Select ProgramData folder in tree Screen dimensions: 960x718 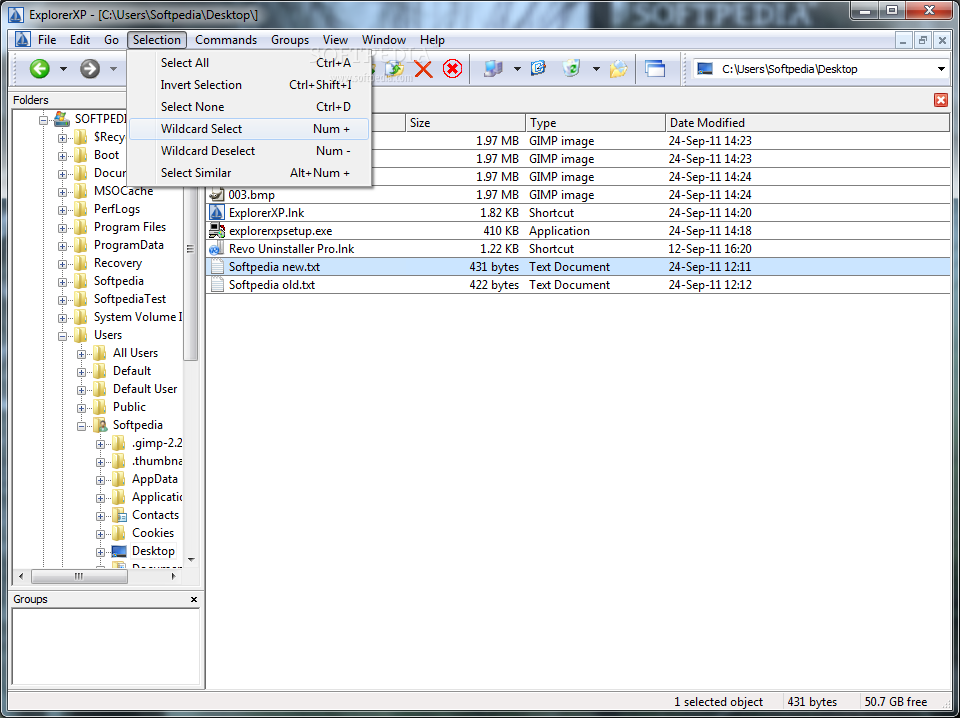[129, 245]
